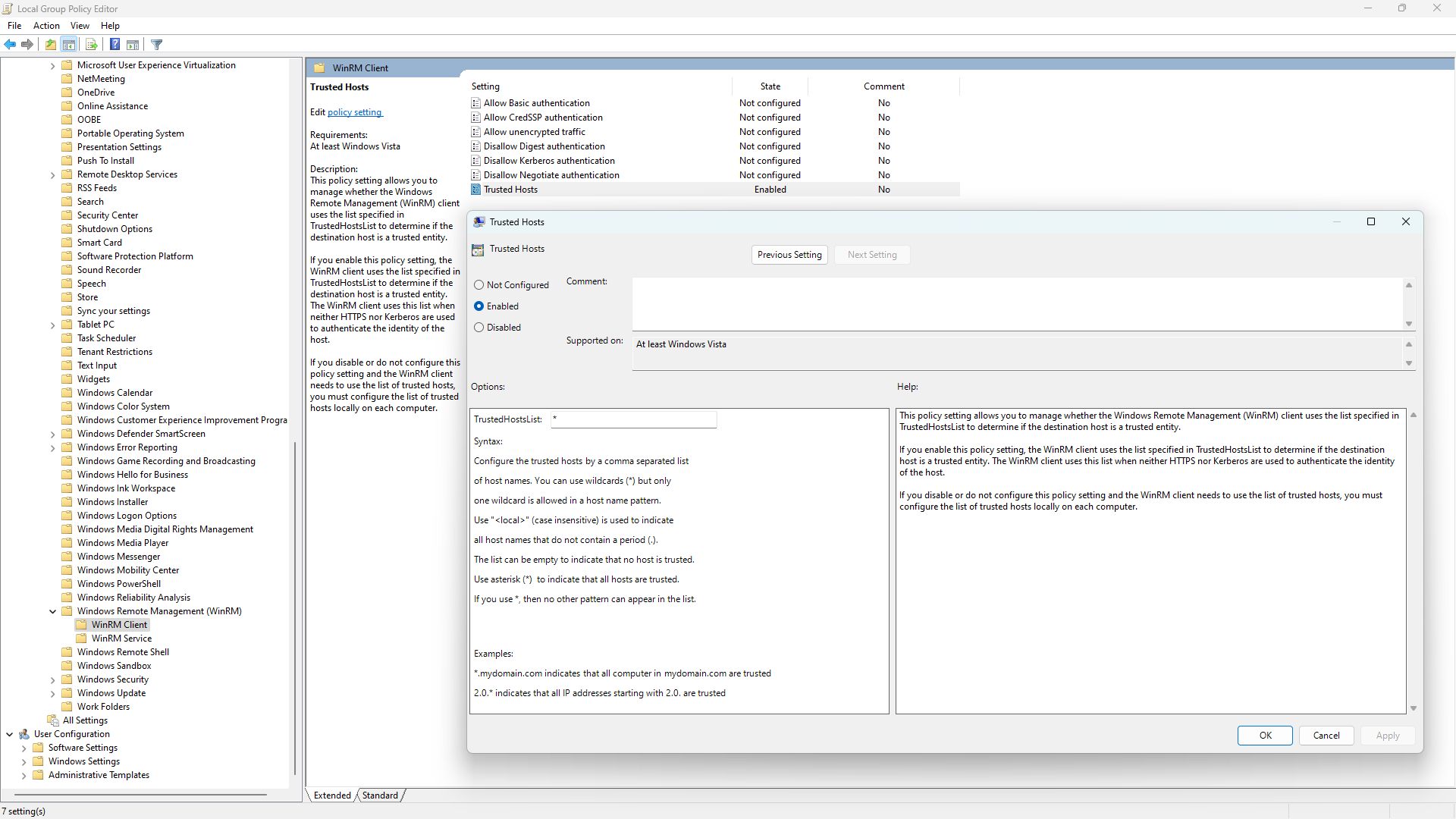Expand Windows Defender SmartScreen node
Image resolution: width=1456 pixels, height=819 pixels.
pyautogui.click(x=52, y=435)
